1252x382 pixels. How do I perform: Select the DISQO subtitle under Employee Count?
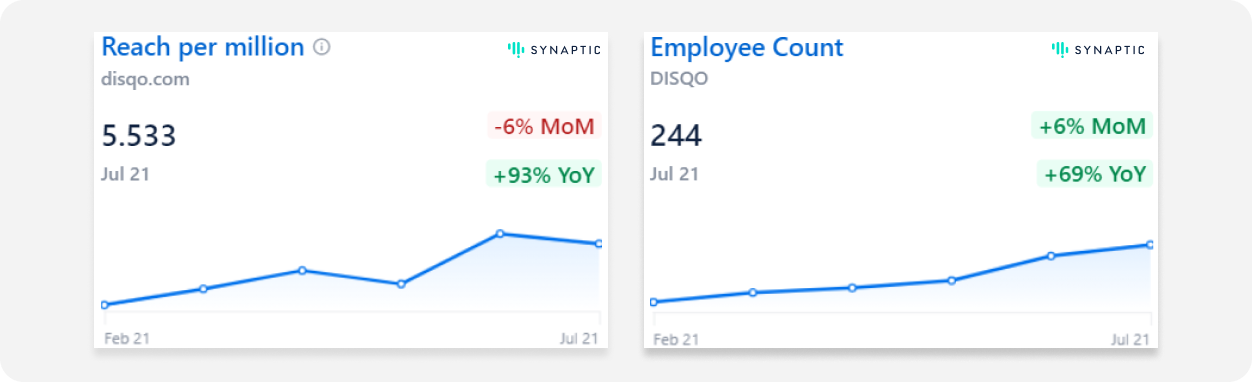679,80
